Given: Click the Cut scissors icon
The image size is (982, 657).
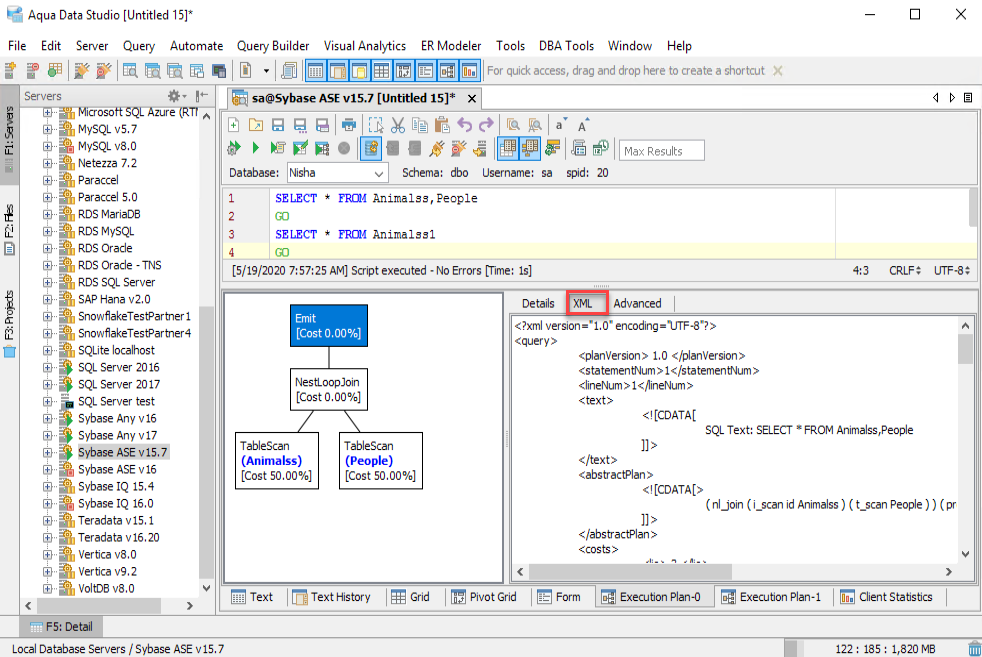Looking at the screenshot, I should click(397, 125).
